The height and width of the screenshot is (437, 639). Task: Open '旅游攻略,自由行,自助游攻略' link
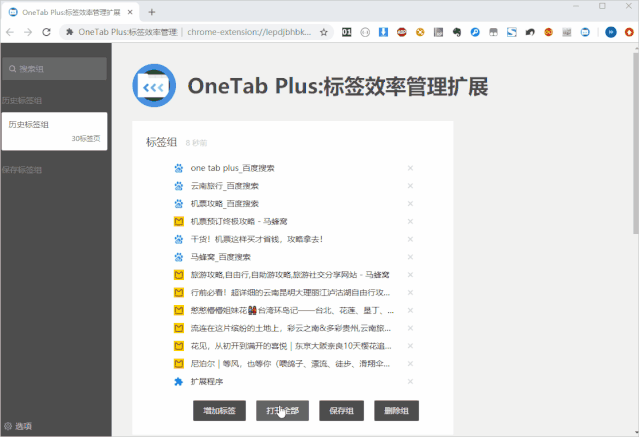coord(290,275)
